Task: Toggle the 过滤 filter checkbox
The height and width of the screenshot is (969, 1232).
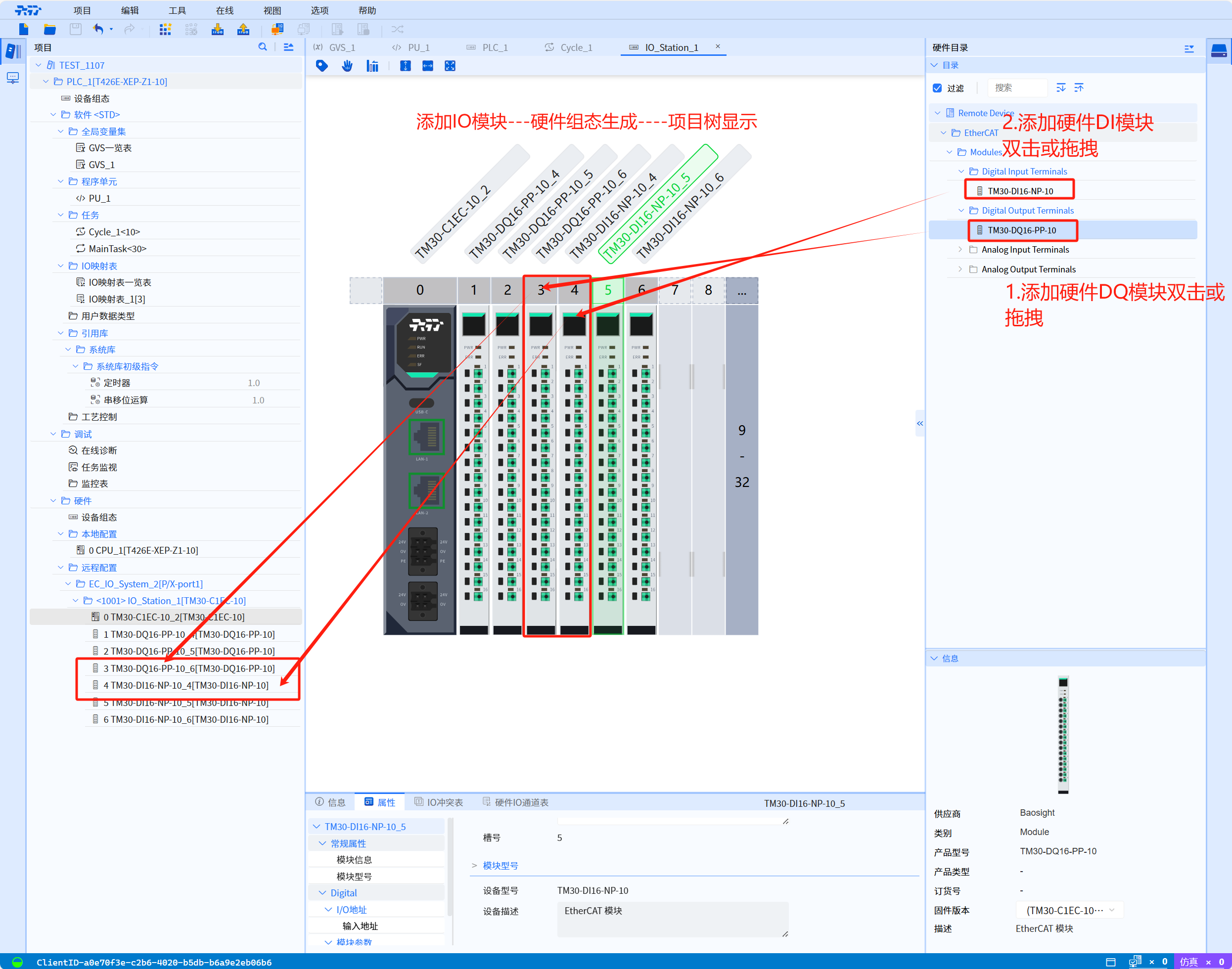Action: (938, 88)
